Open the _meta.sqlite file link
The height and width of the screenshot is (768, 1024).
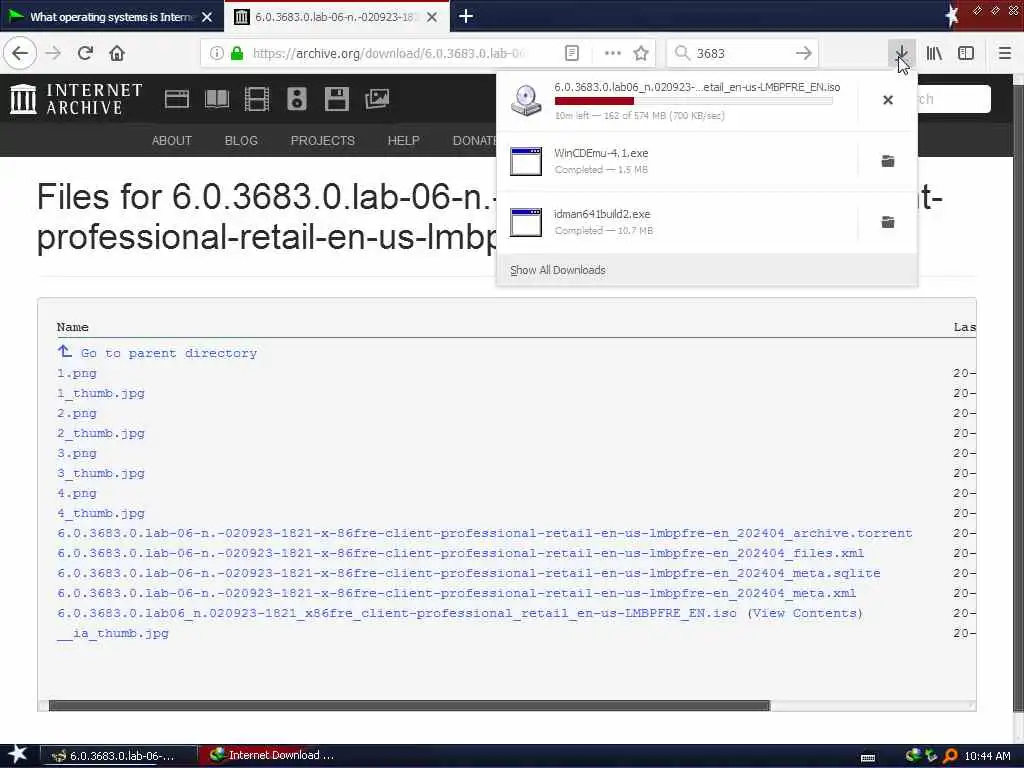pos(469,573)
